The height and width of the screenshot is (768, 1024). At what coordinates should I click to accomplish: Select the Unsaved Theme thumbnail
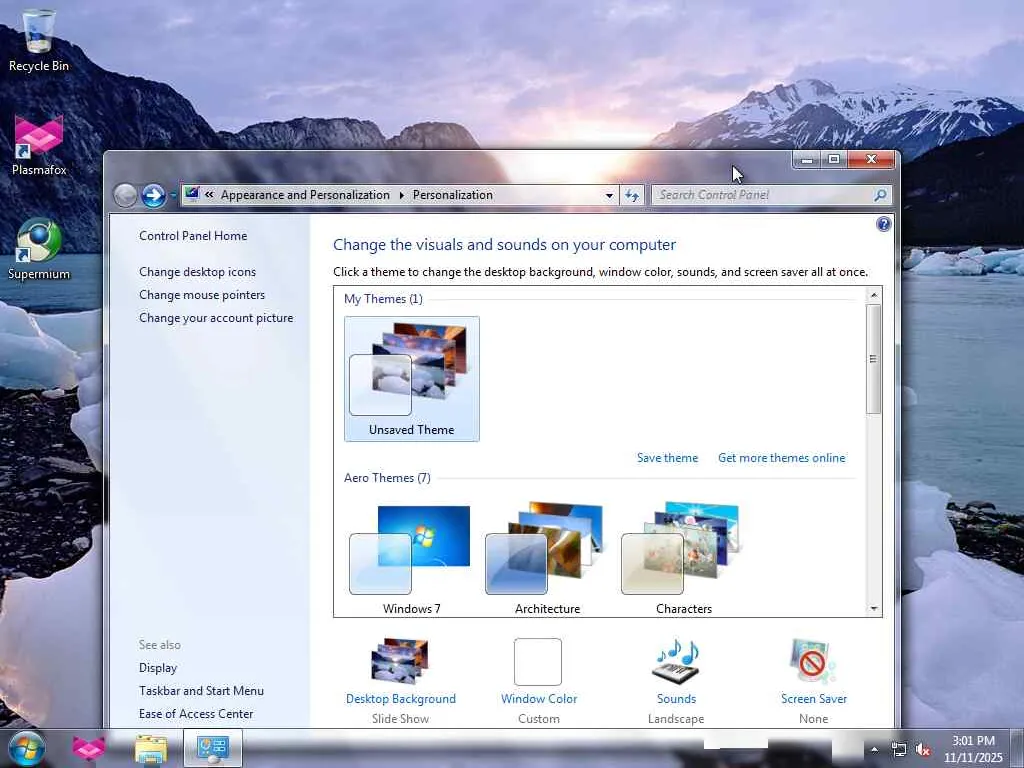click(411, 379)
